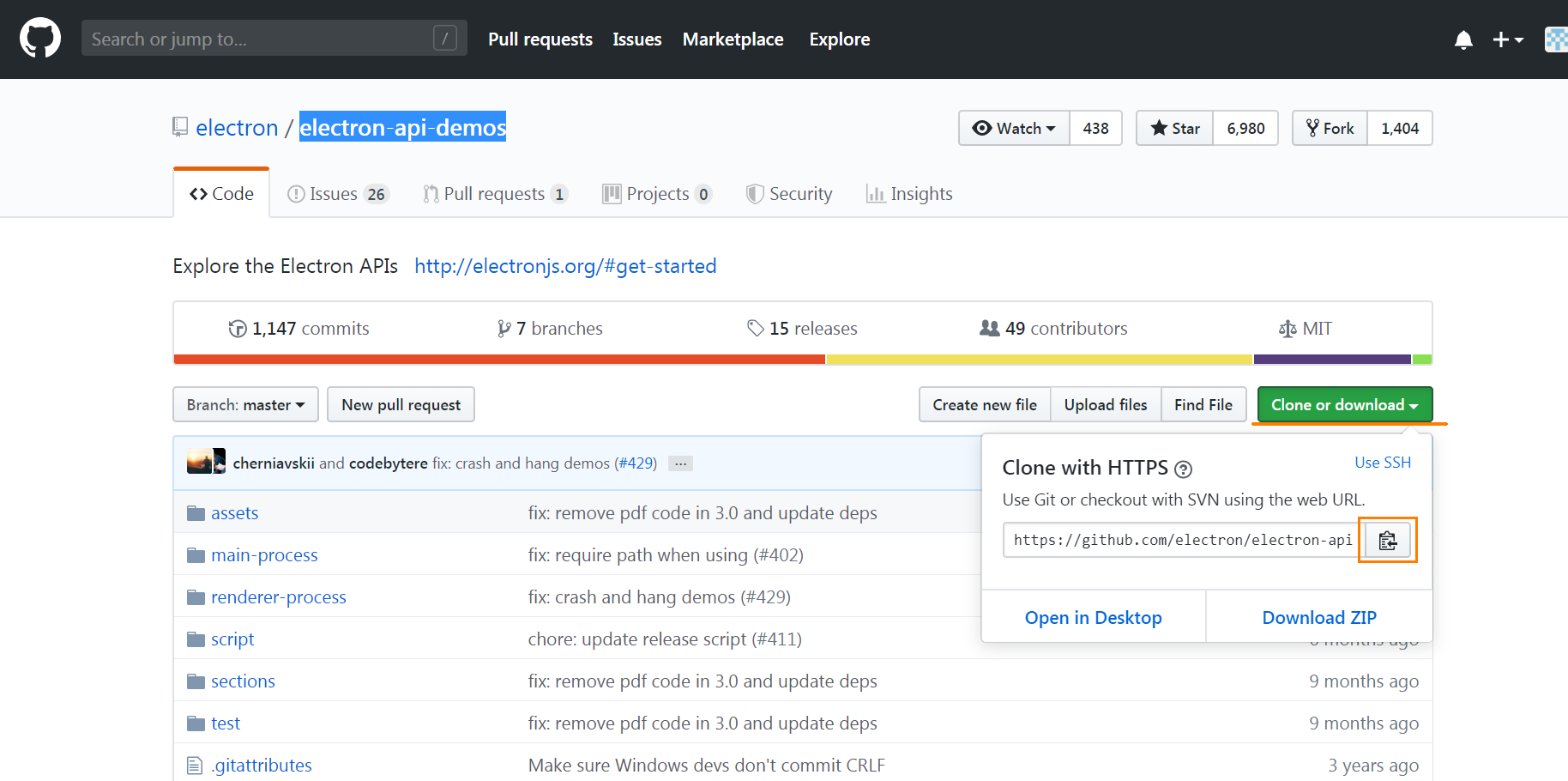Screen dimensions: 1568x781
Task: Click Create new file button
Action: pos(985,404)
